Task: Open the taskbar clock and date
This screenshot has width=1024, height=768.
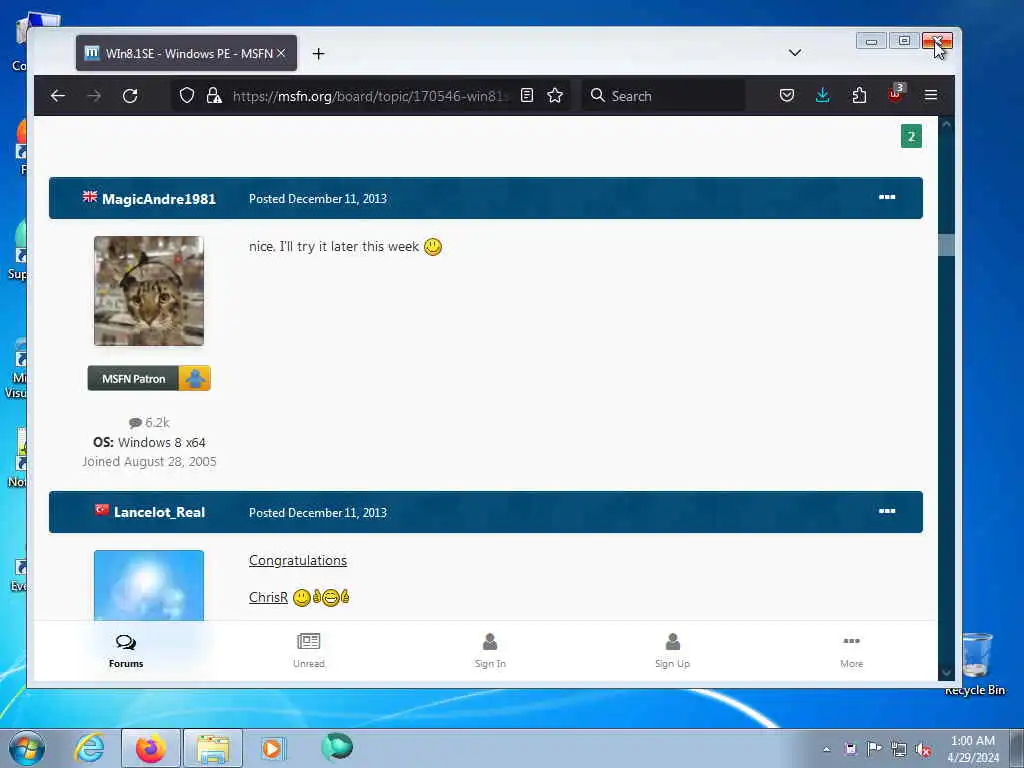Action: point(973,749)
